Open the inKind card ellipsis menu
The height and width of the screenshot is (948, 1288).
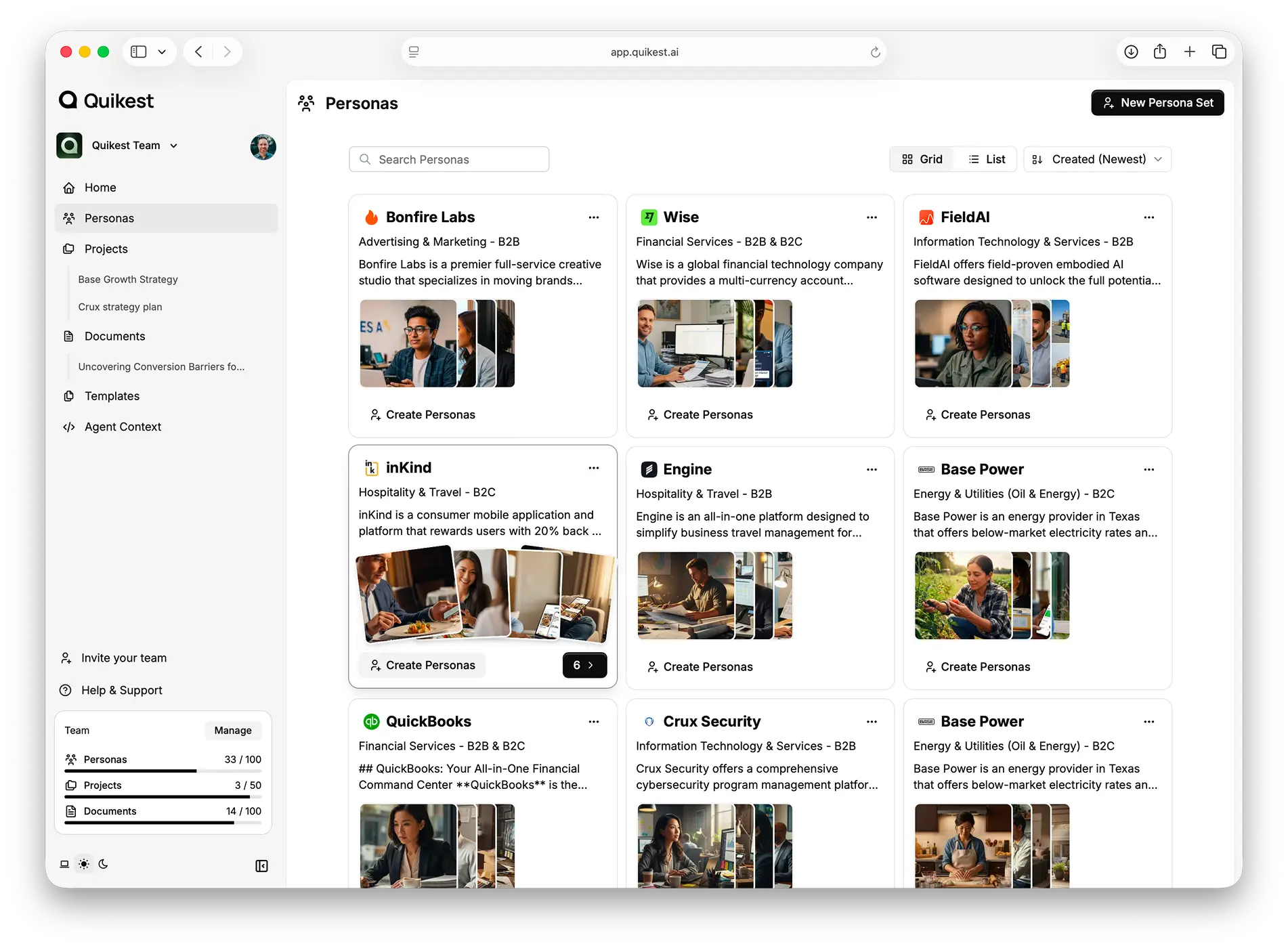coord(594,468)
